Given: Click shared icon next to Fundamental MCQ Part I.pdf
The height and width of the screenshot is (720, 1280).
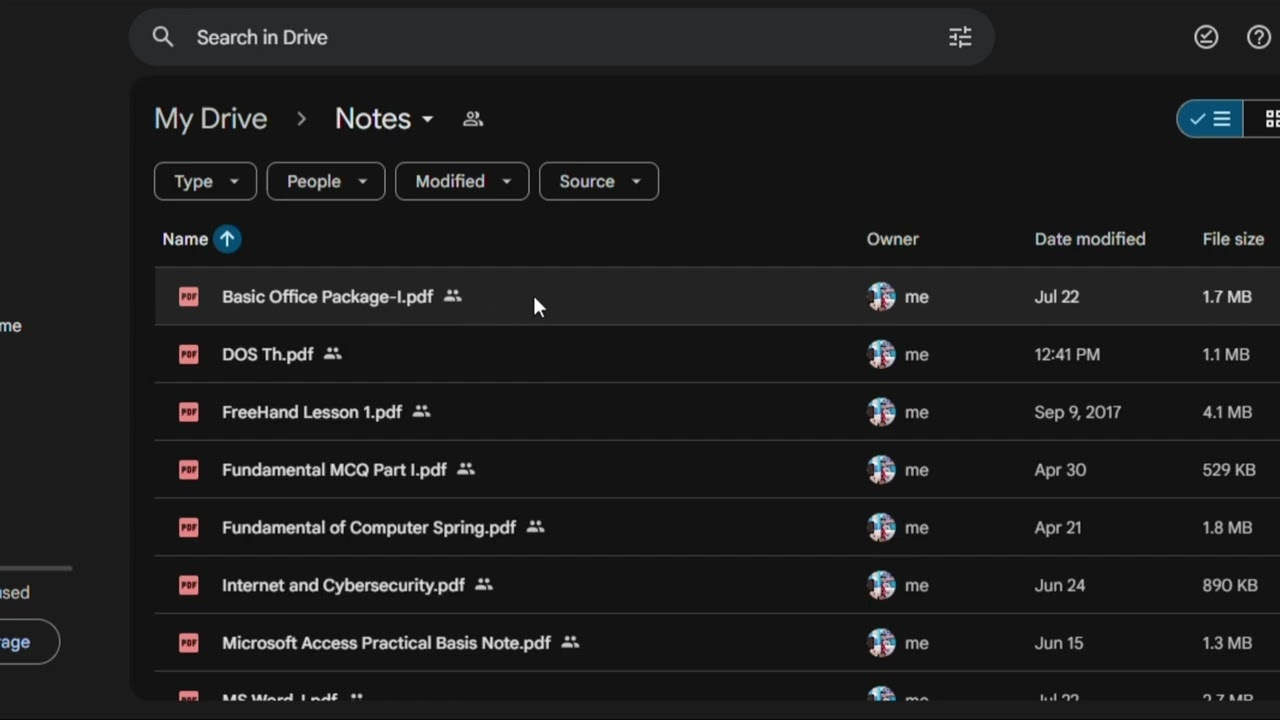Looking at the screenshot, I should (x=466, y=469).
